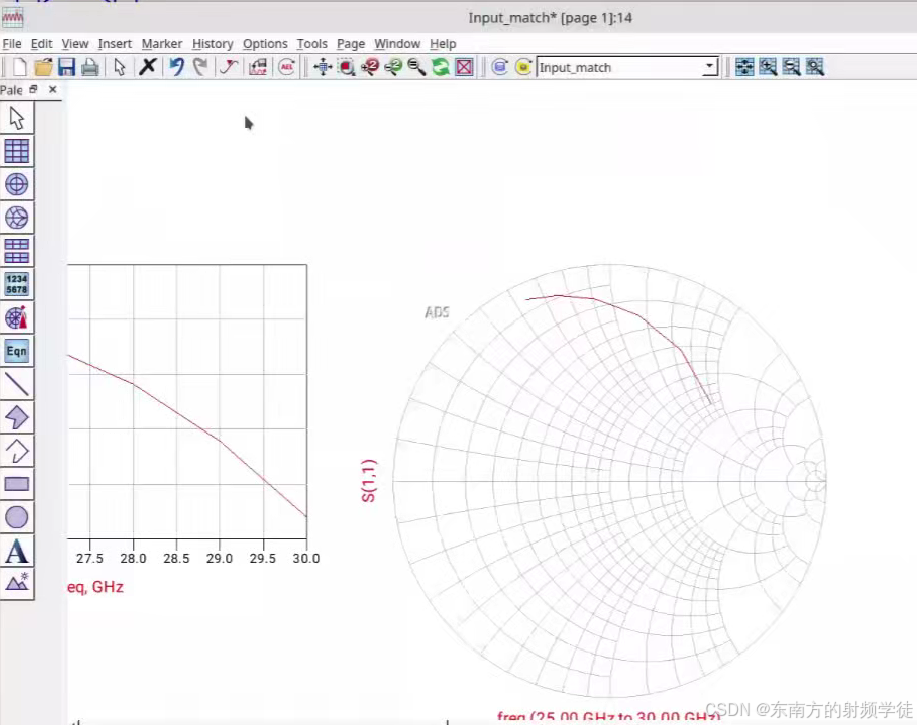
Task: Open the data file tool icon
Action: click(x=258, y=67)
